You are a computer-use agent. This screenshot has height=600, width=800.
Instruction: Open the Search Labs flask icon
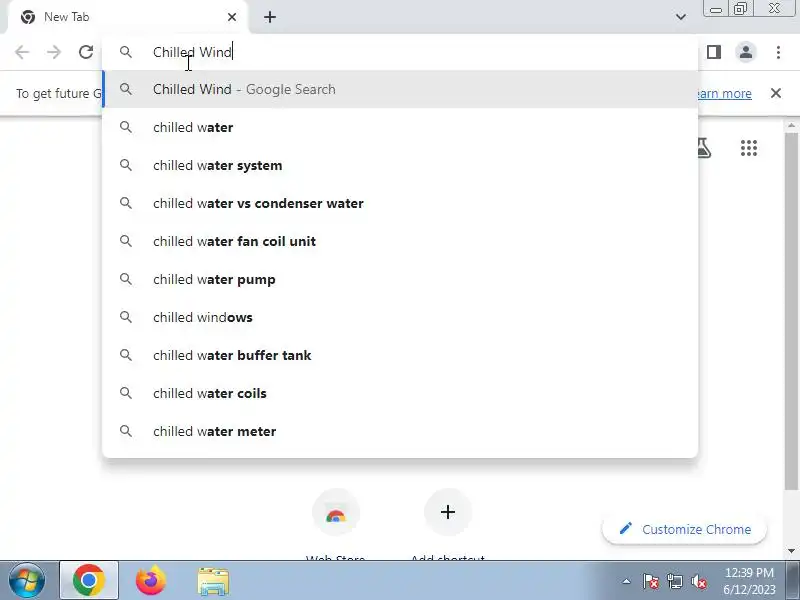[x=704, y=148]
